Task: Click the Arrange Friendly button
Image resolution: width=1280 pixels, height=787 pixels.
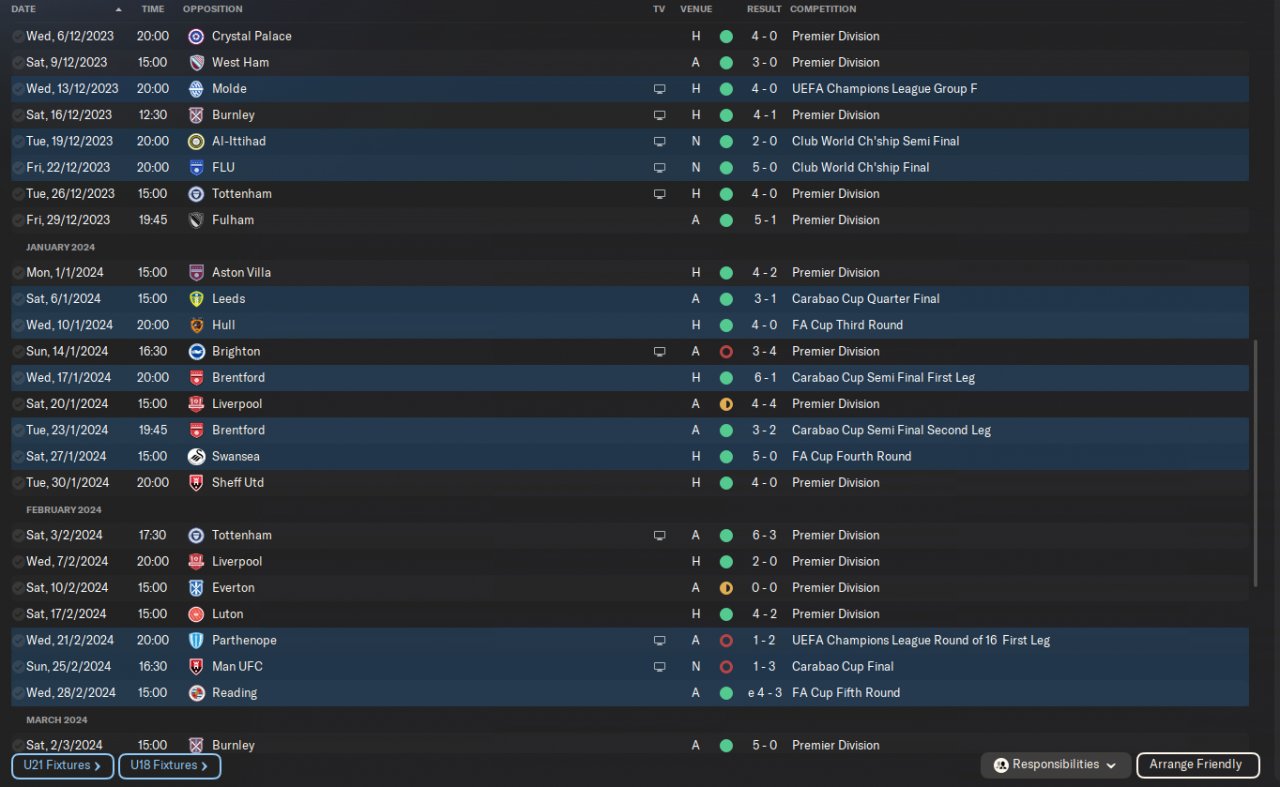Action: pyautogui.click(x=1195, y=765)
